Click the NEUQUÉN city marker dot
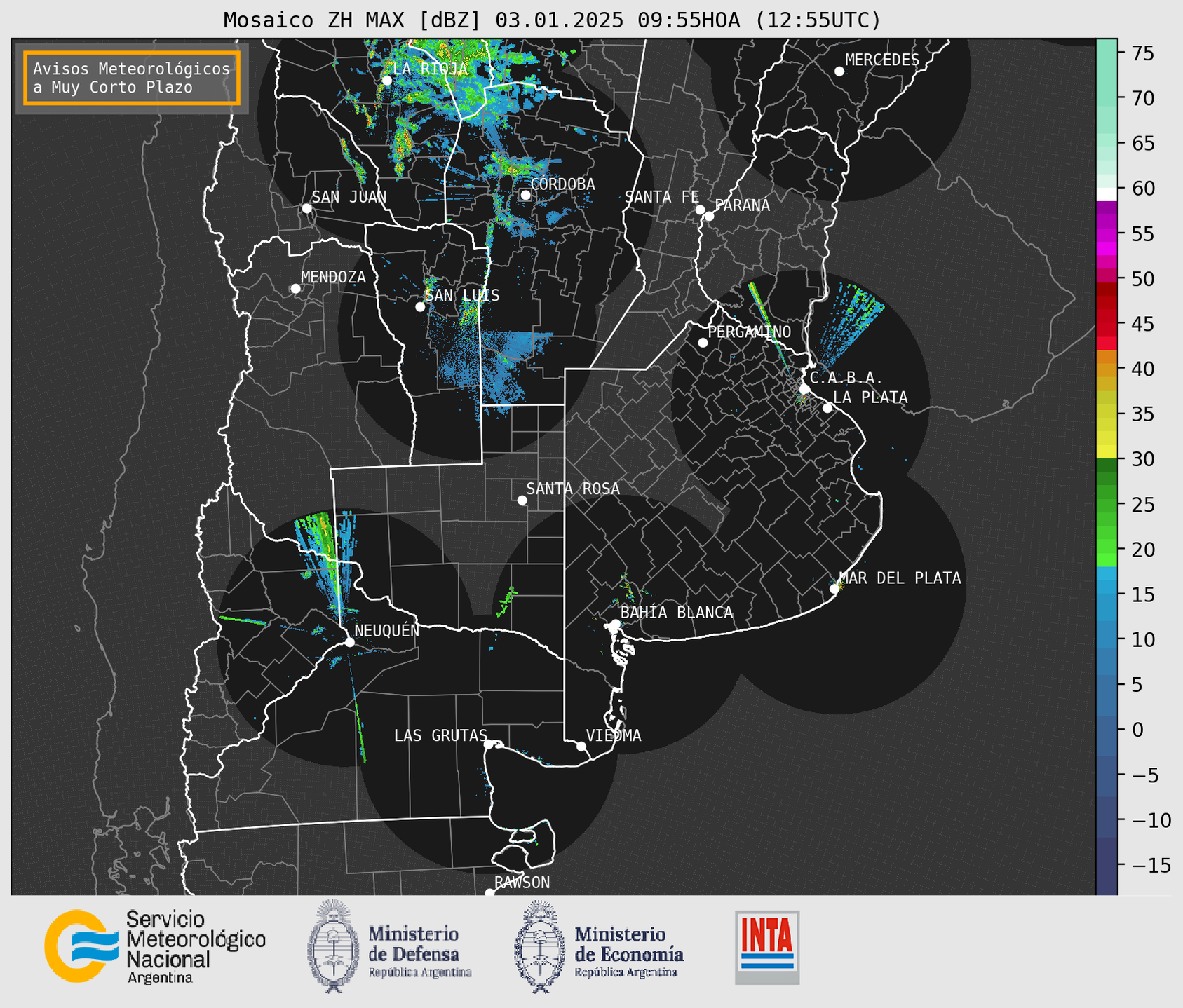Viewport: 1183px width, 1008px height. tap(349, 642)
